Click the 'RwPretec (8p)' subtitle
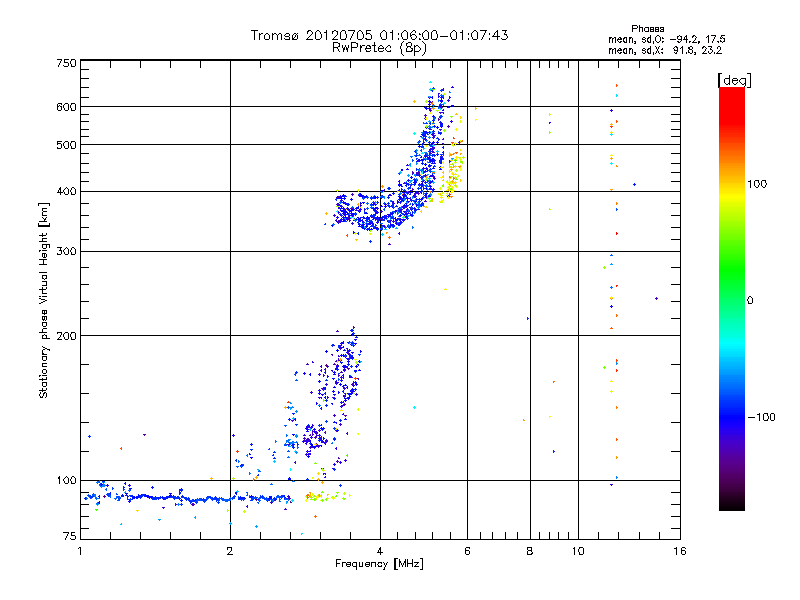Viewport: 800px width, 600px height. tap(379, 48)
